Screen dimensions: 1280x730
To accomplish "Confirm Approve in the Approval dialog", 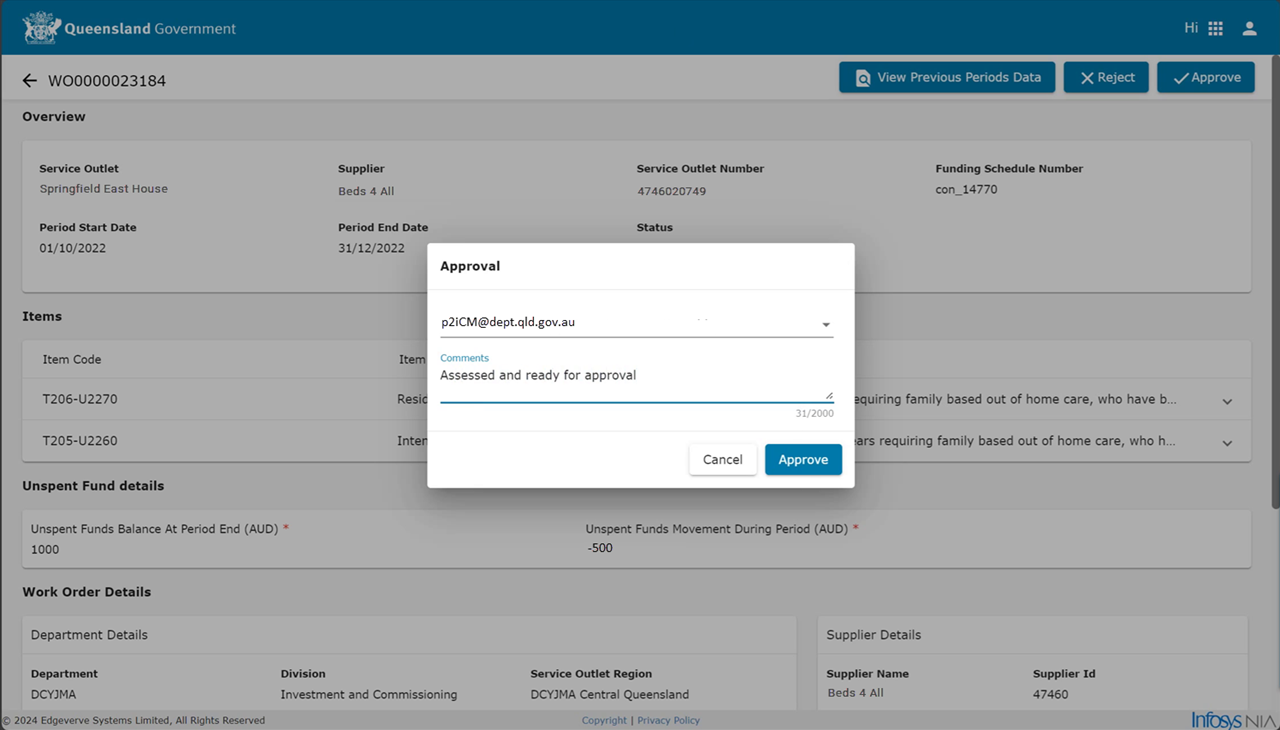I will 803,460.
